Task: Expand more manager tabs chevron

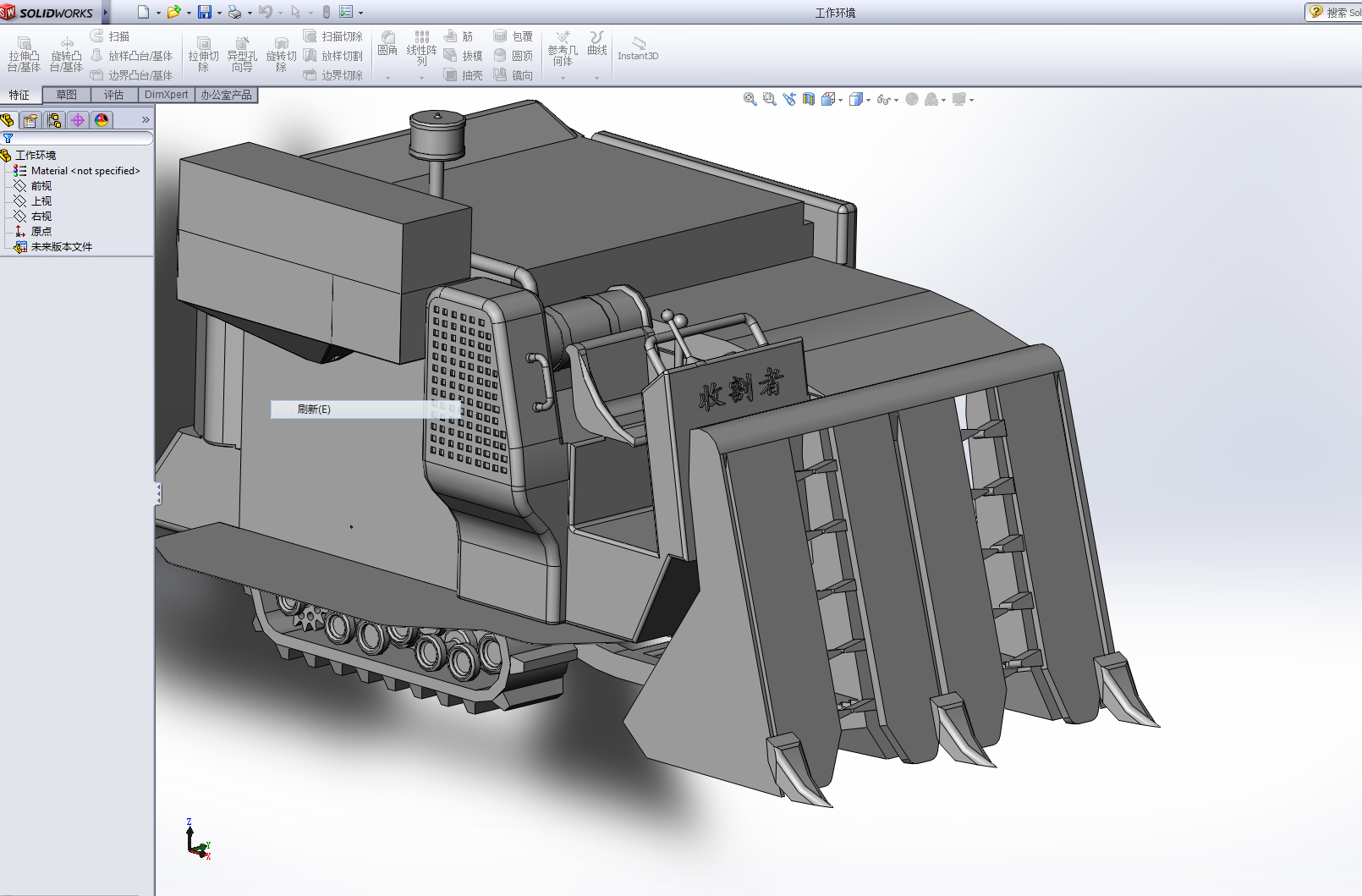Action: pos(146,120)
